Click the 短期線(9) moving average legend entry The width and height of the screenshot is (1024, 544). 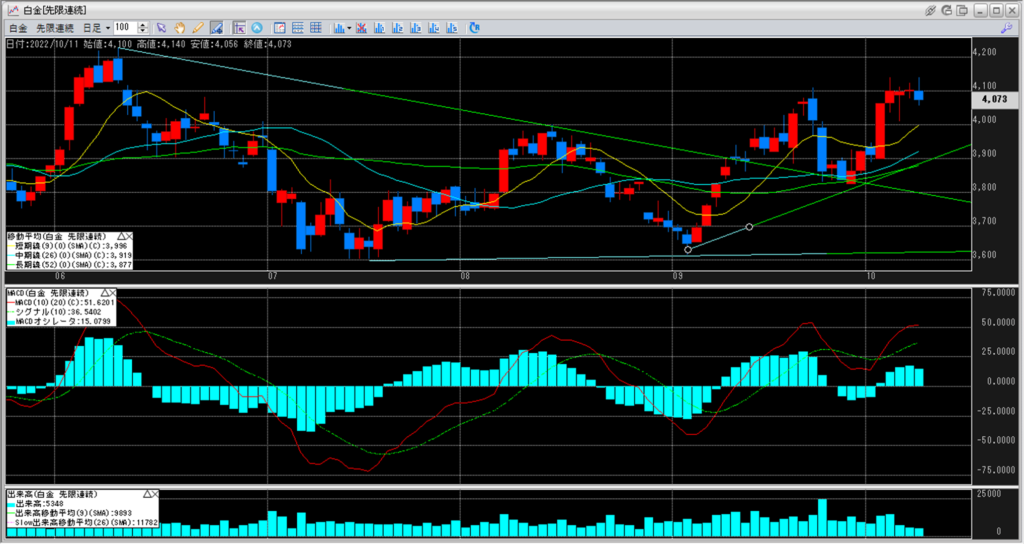tap(69, 246)
